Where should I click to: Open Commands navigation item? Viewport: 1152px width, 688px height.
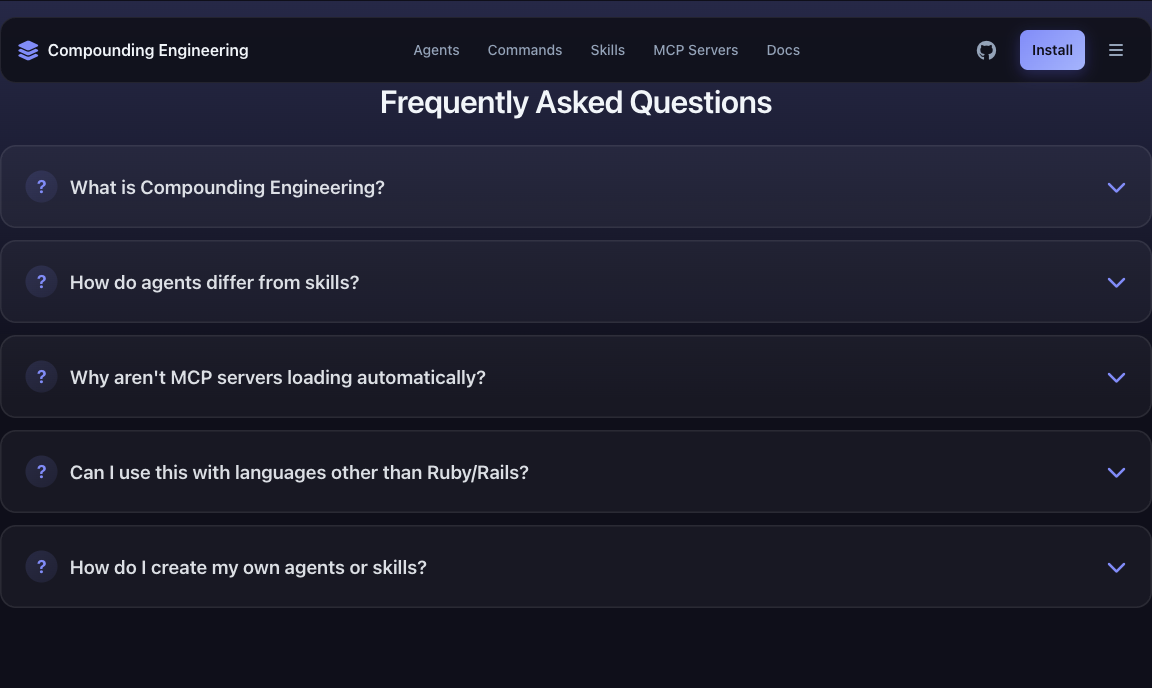524,50
